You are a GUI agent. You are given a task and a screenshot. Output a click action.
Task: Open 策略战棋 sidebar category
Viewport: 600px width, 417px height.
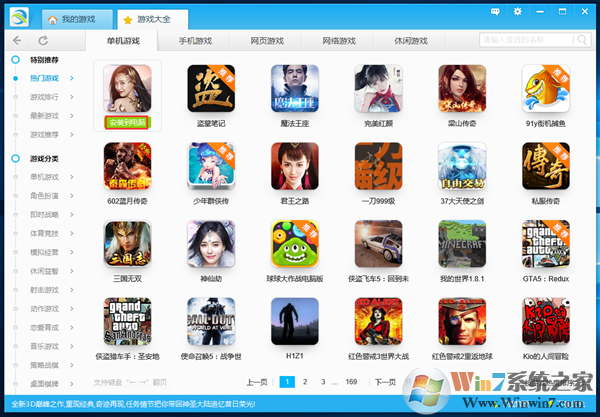pos(44,365)
